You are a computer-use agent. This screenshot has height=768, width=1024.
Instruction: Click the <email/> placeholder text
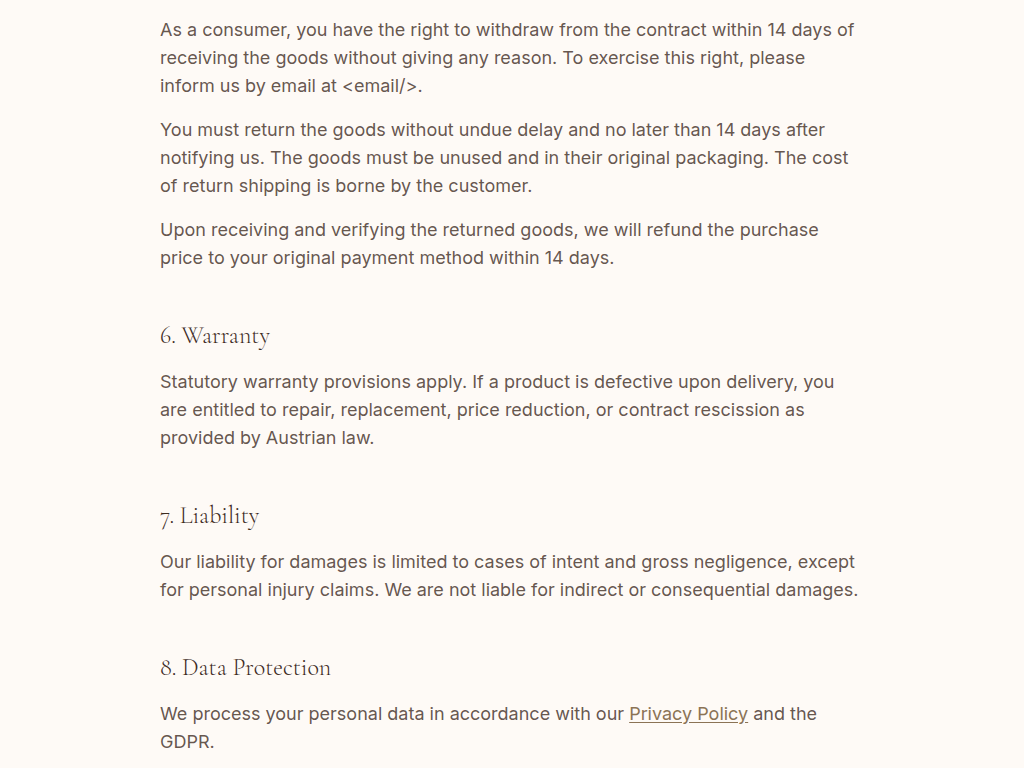pyautogui.click(x=380, y=86)
